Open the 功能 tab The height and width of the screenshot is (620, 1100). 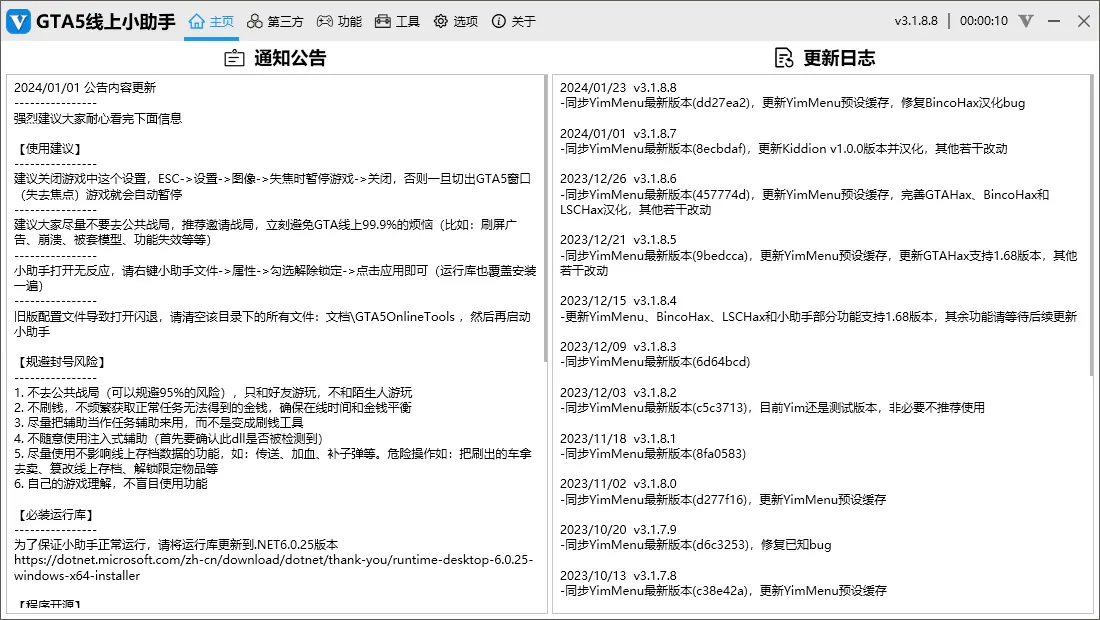point(340,22)
